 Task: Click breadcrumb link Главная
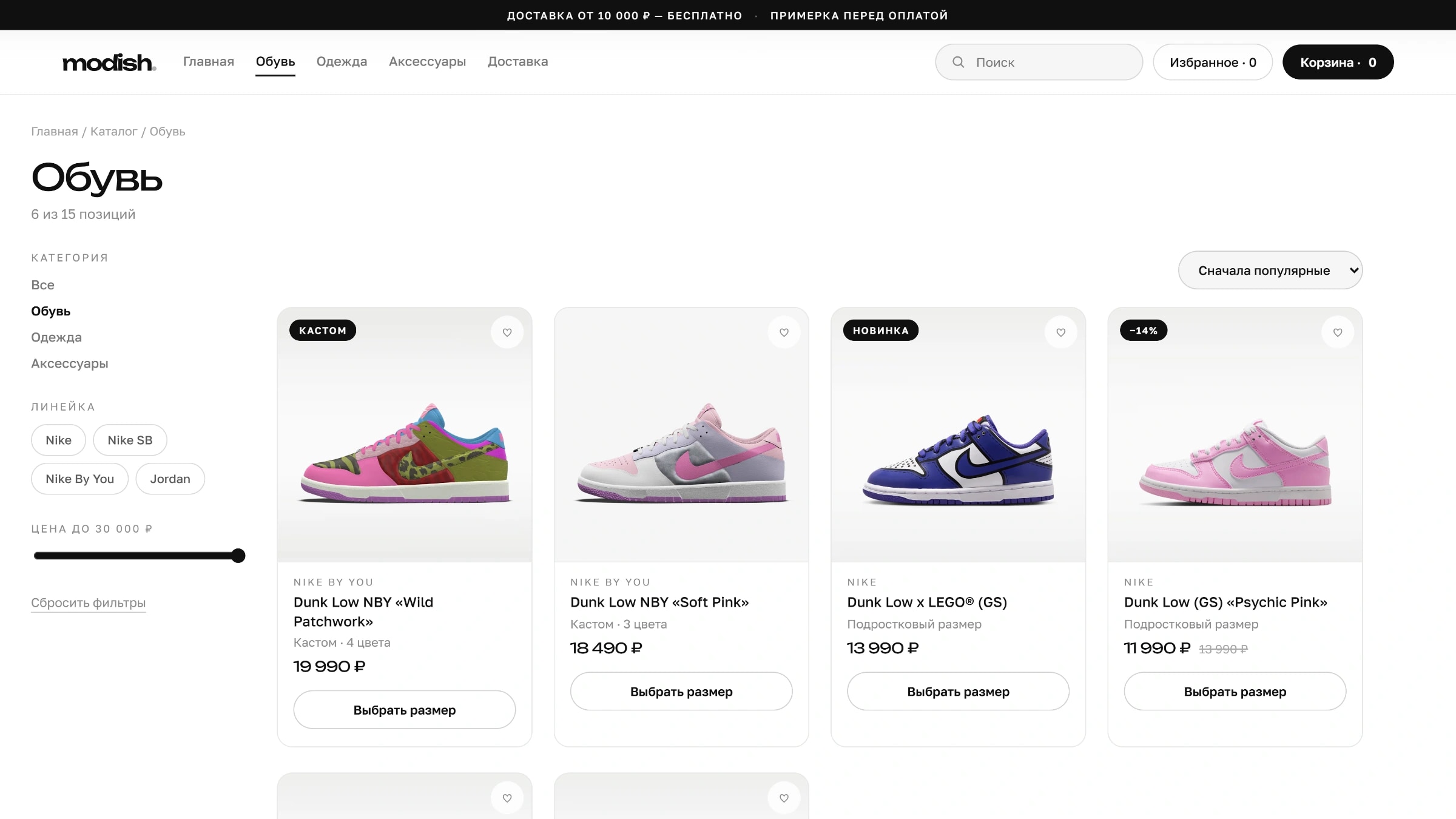pos(55,131)
